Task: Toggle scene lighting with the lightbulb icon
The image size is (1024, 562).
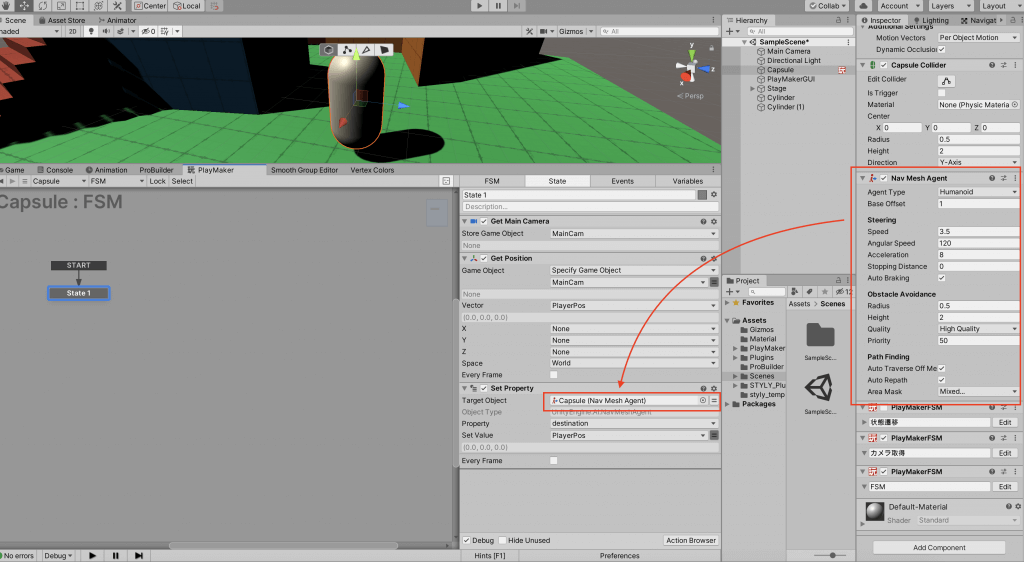Action: click(x=92, y=31)
